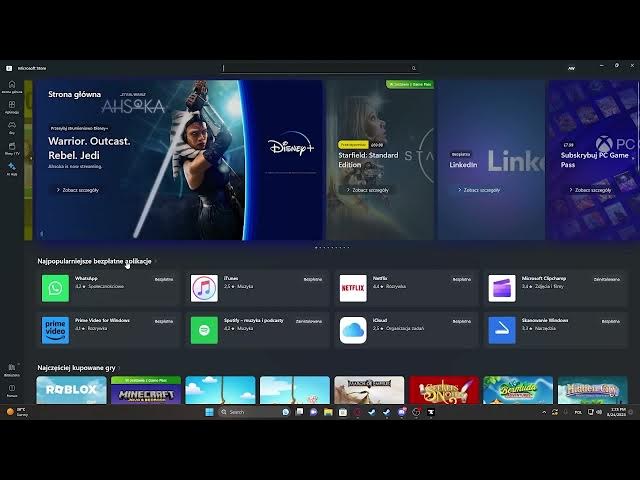Click the Windows Start button on taskbar
The height and width of the screenshot is (480, 640).
pyautogui.click(x=210, y=412)
